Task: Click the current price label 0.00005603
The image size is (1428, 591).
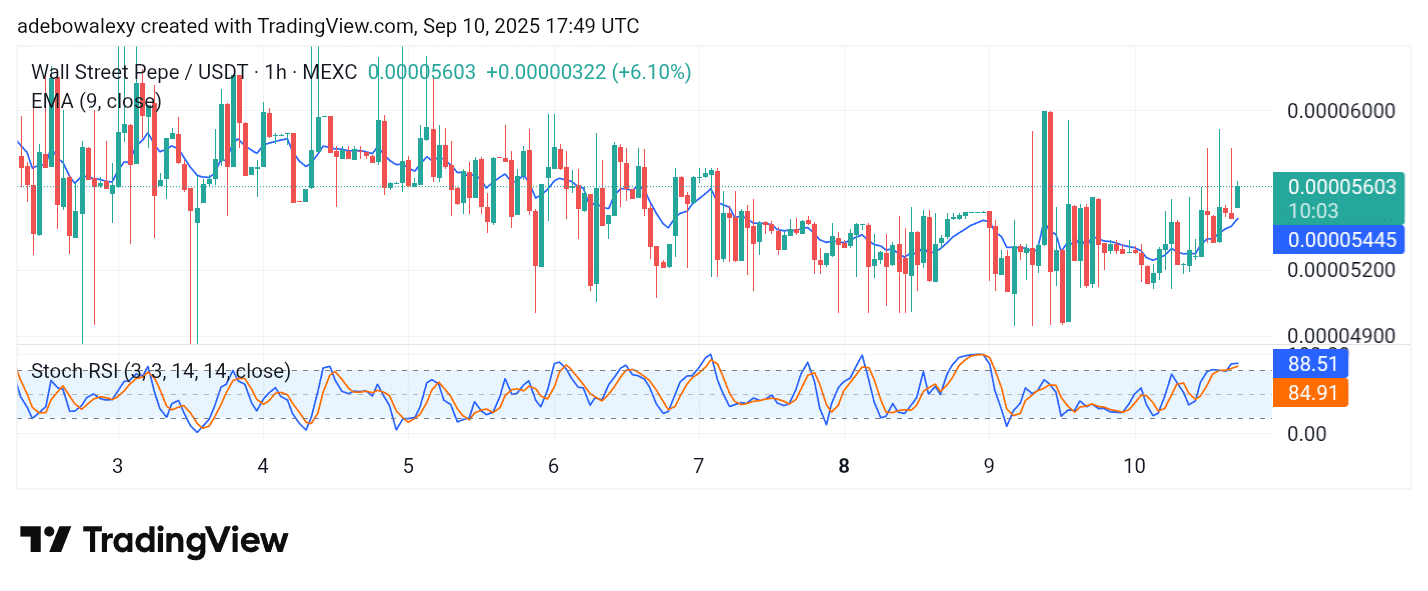Action: (x=1340, y=198)
